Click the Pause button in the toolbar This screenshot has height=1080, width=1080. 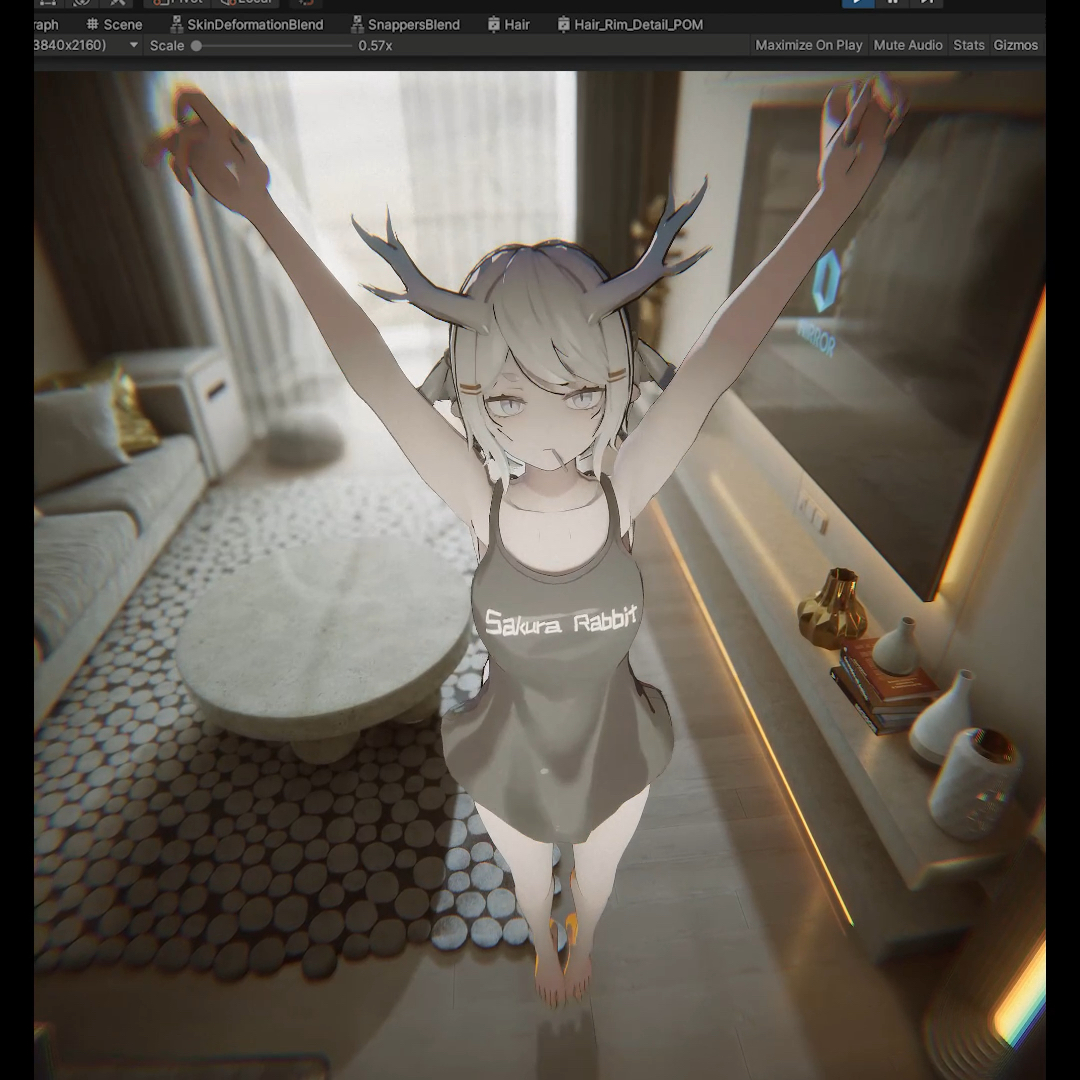click(x=893, y=3)
